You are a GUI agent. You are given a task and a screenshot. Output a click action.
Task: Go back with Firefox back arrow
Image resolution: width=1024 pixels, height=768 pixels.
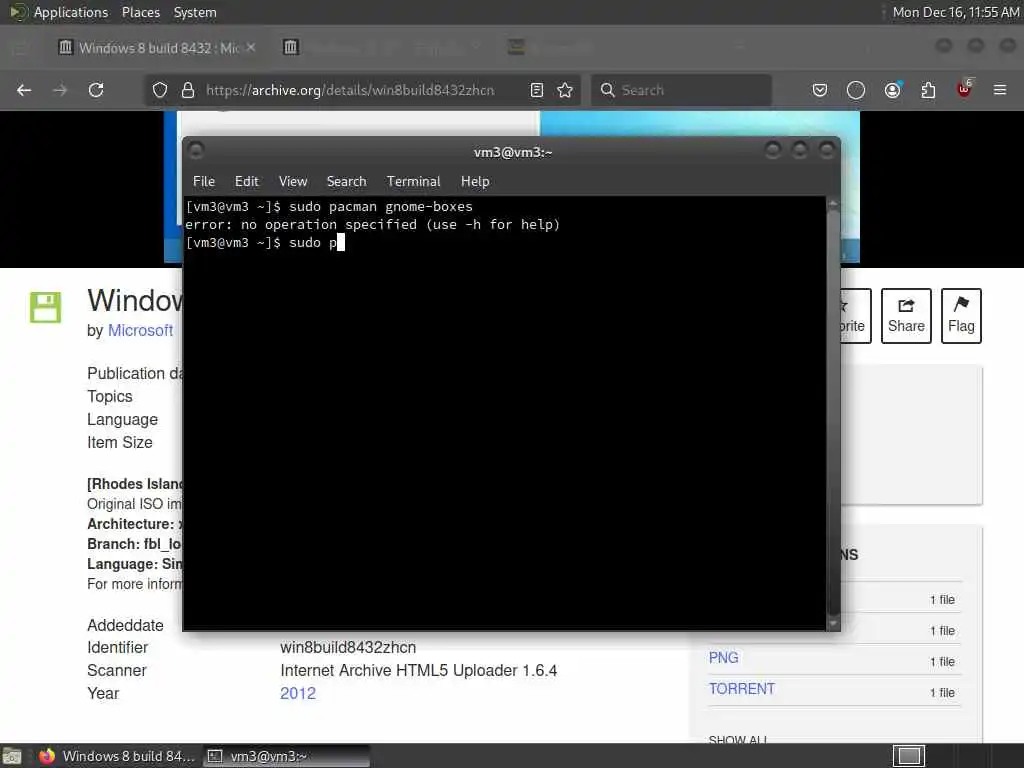[x=24, y=90]
